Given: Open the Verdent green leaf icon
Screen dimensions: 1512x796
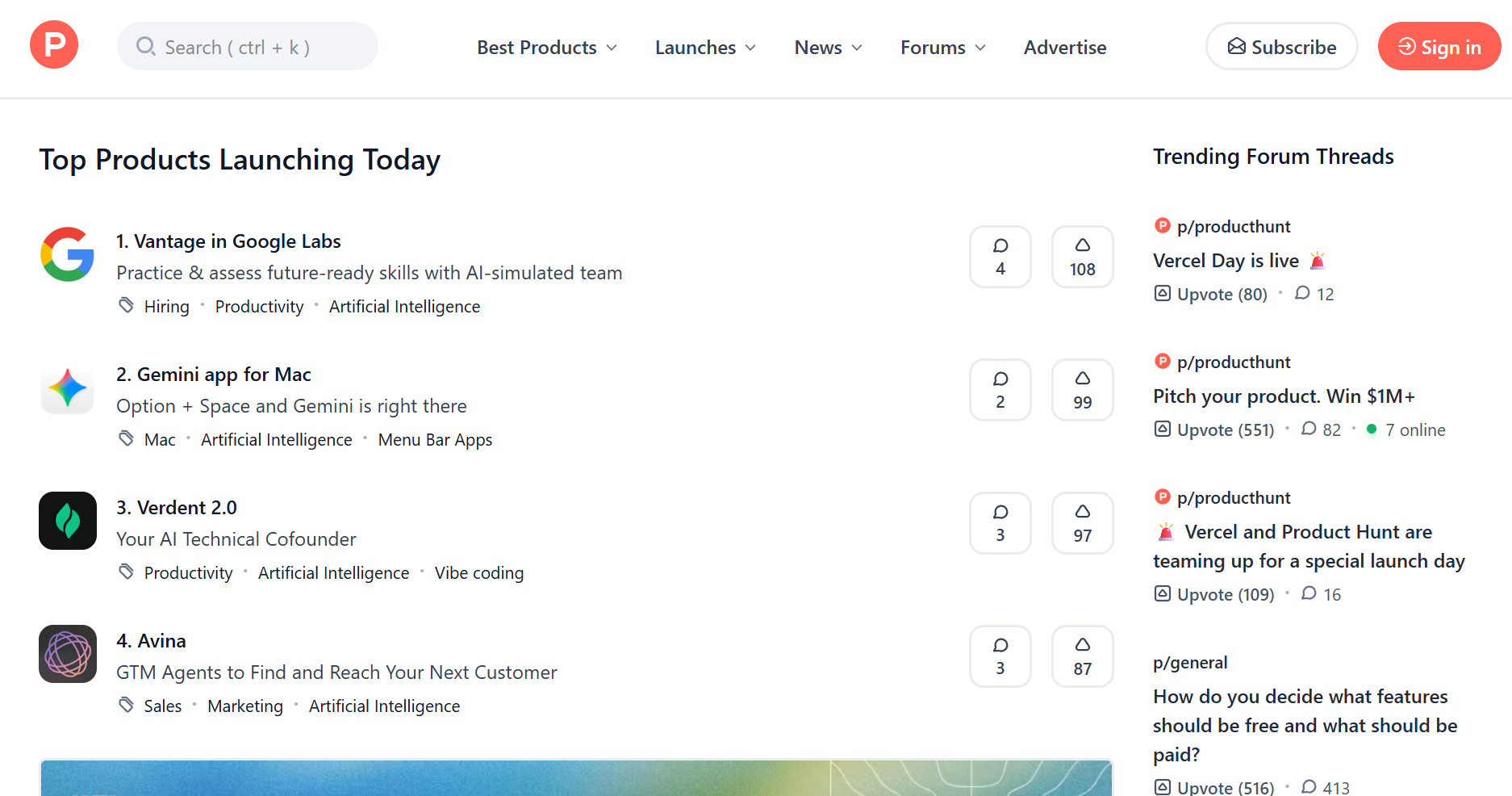Looking at the screenshot, I should tap(68, 521).
